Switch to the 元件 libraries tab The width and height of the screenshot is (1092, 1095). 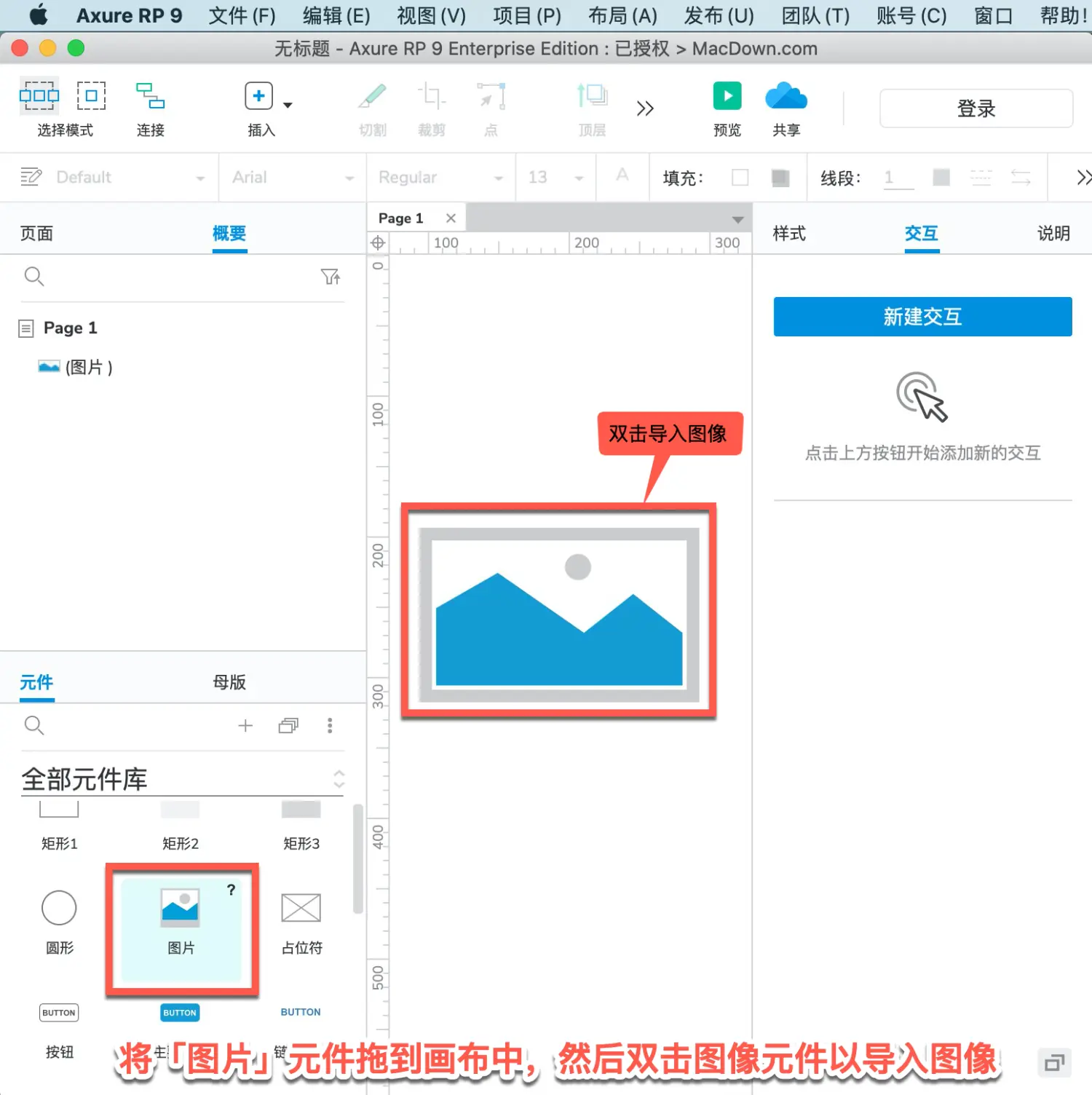(36, 683)
